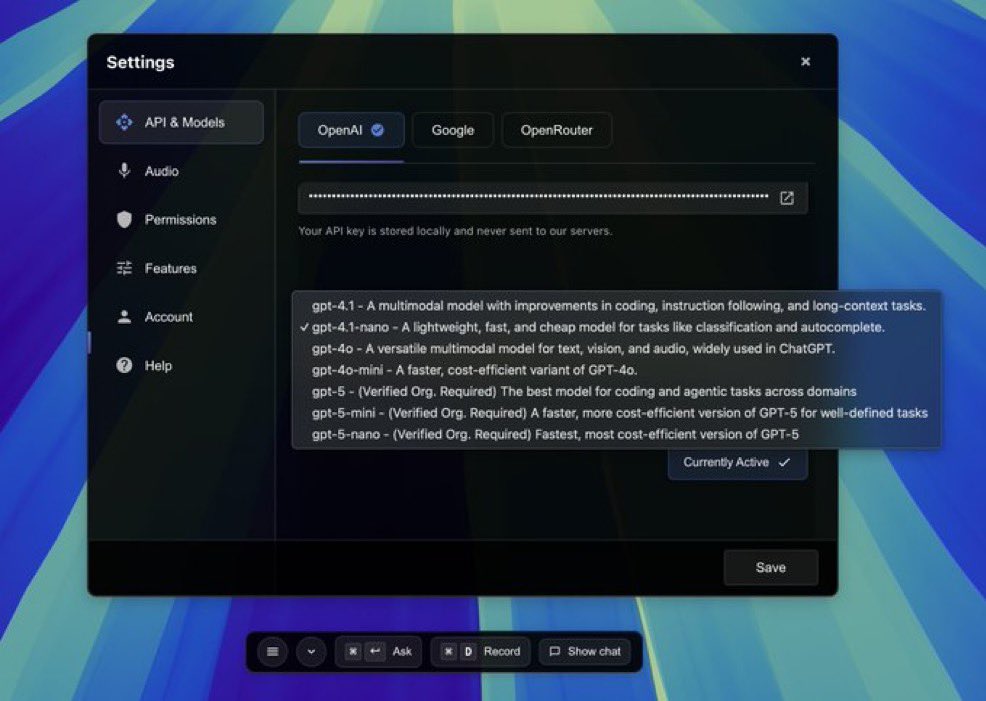Choose gpt-4o from the model list
Image resolution: width=986 pixels, height=701 pixels.
point(617,349)
